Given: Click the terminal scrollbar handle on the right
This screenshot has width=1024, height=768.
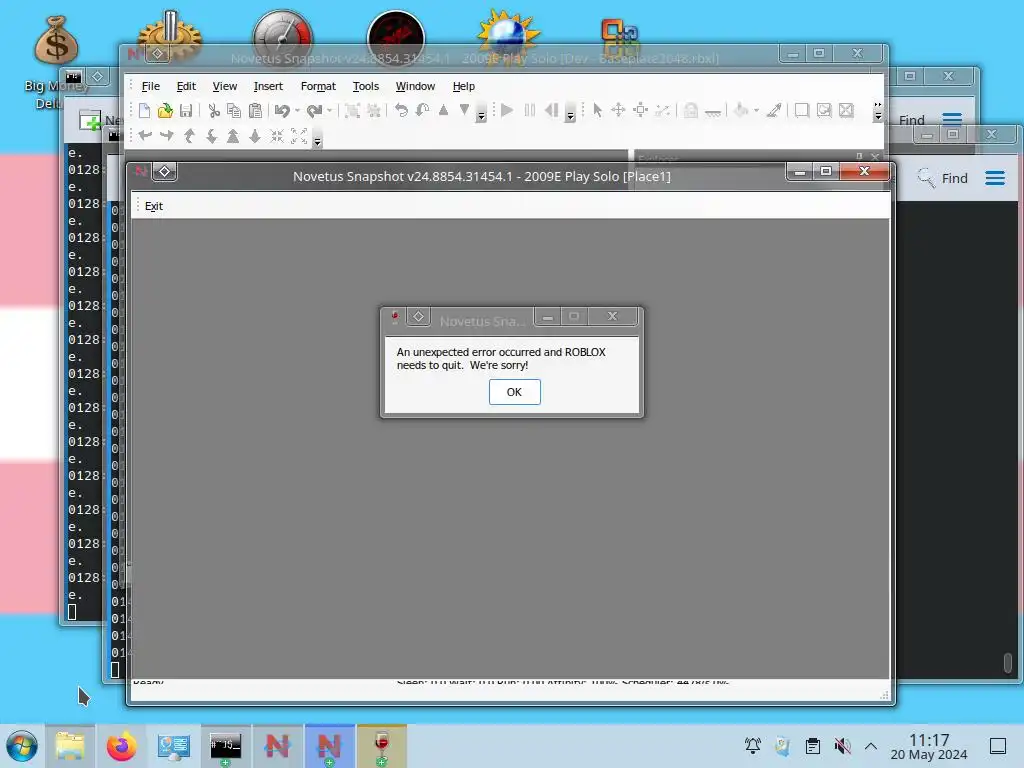Looking at the screenshot, I should (x=1008, y=662).
